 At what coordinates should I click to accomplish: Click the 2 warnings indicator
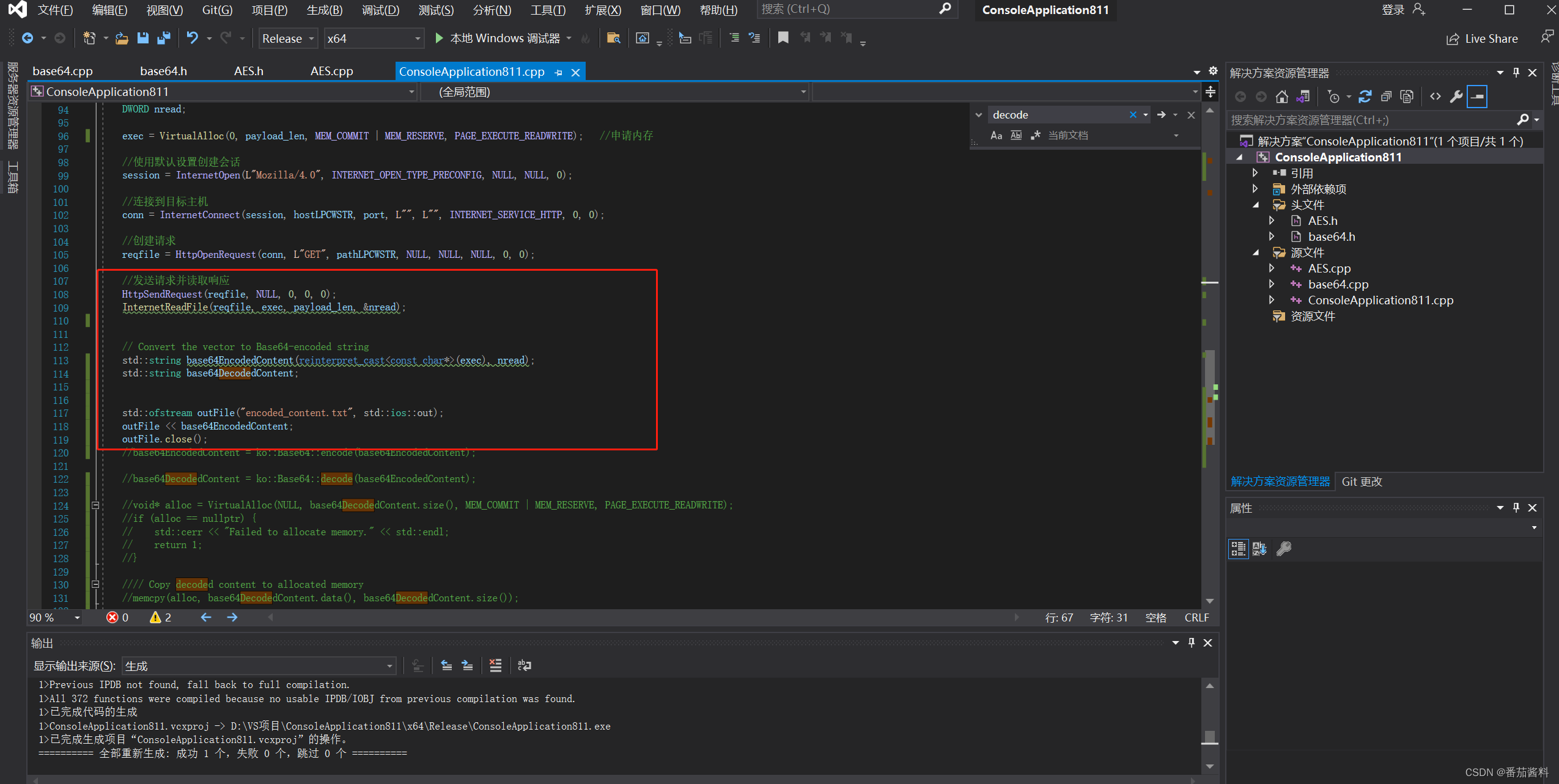[161, 617]
